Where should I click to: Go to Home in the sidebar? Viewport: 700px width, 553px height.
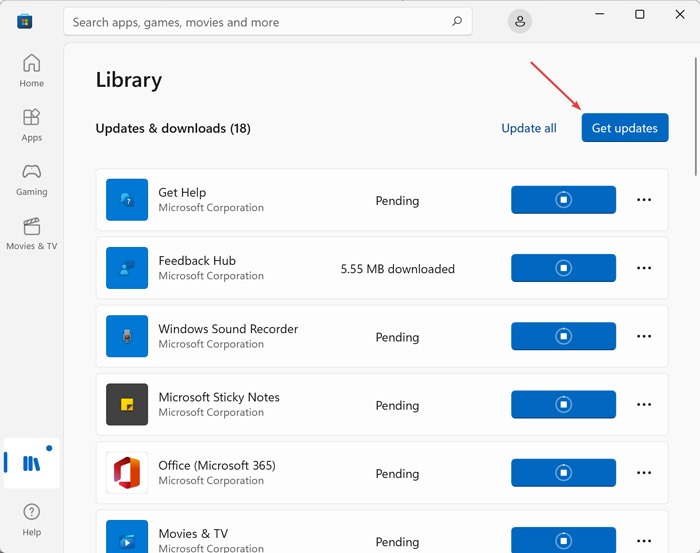(31, 71)
